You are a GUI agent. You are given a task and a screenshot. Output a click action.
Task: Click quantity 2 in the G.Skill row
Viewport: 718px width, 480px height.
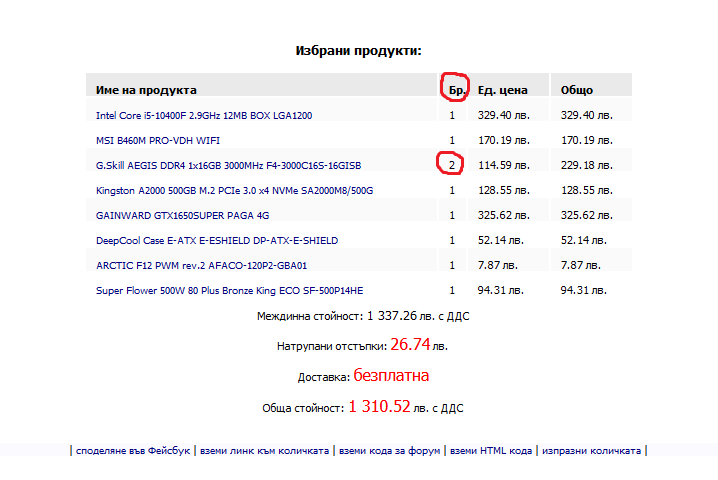coord(451,165)
